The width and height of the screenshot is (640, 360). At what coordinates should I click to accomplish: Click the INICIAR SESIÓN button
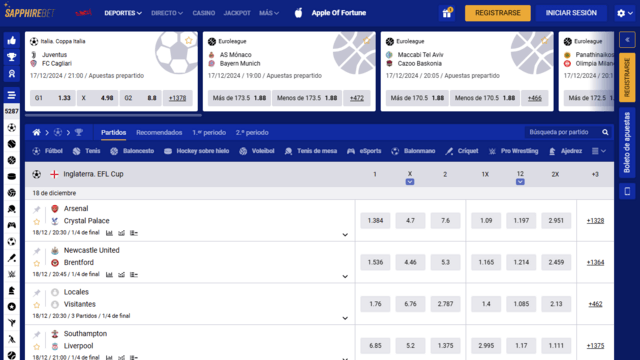571,13
